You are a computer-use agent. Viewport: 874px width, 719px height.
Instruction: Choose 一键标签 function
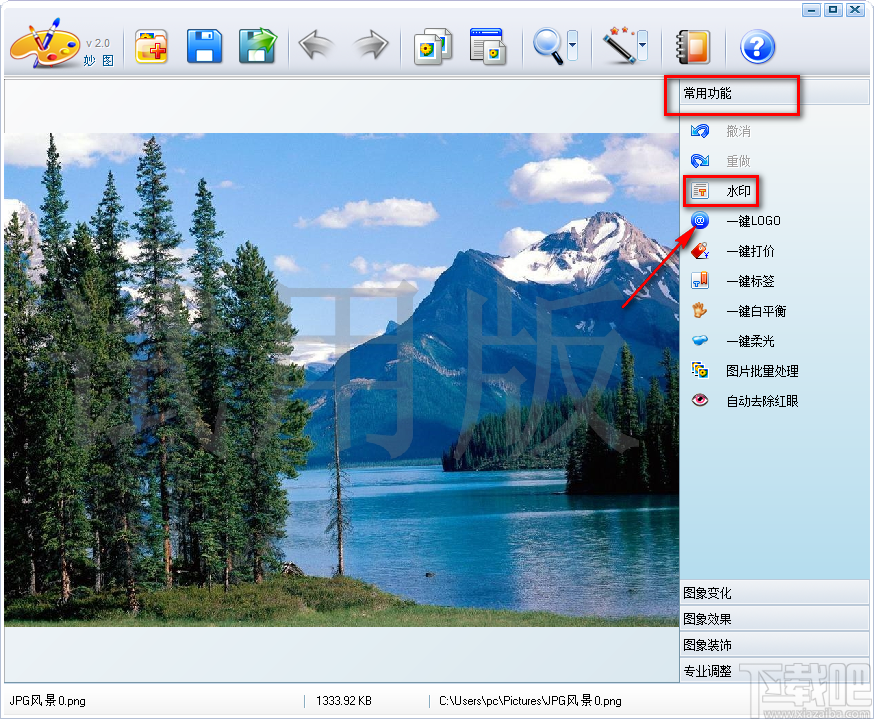click(750, 281)
